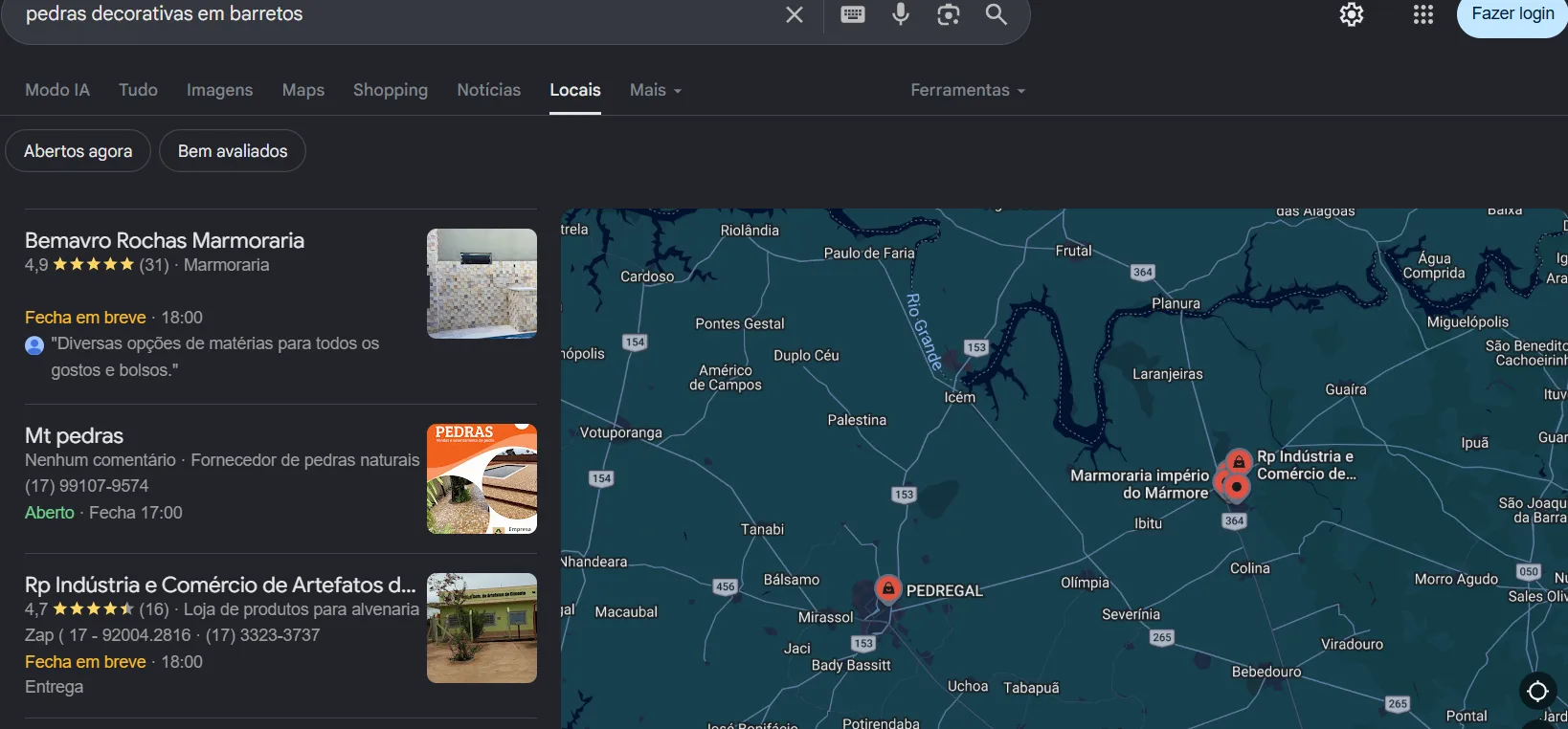Open the Imagens tab
This screenshot has width=1568, height=729.
[220, 90]
